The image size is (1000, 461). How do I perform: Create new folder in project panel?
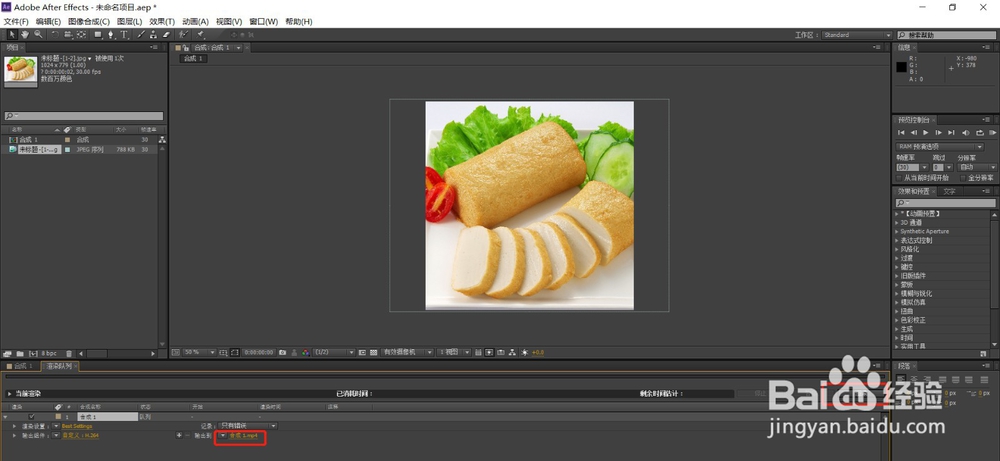pyautogui.click(x=20, y=354)
